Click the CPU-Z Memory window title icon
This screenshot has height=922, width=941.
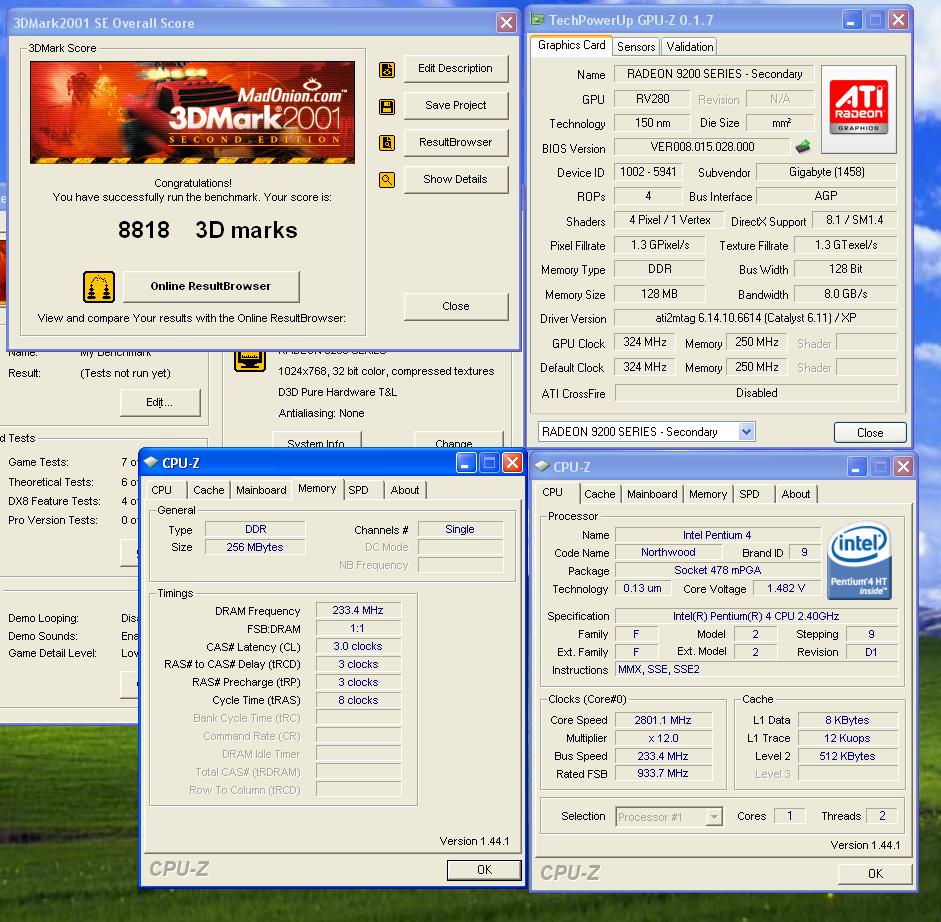pyautogui.click(x=151, y=463)
